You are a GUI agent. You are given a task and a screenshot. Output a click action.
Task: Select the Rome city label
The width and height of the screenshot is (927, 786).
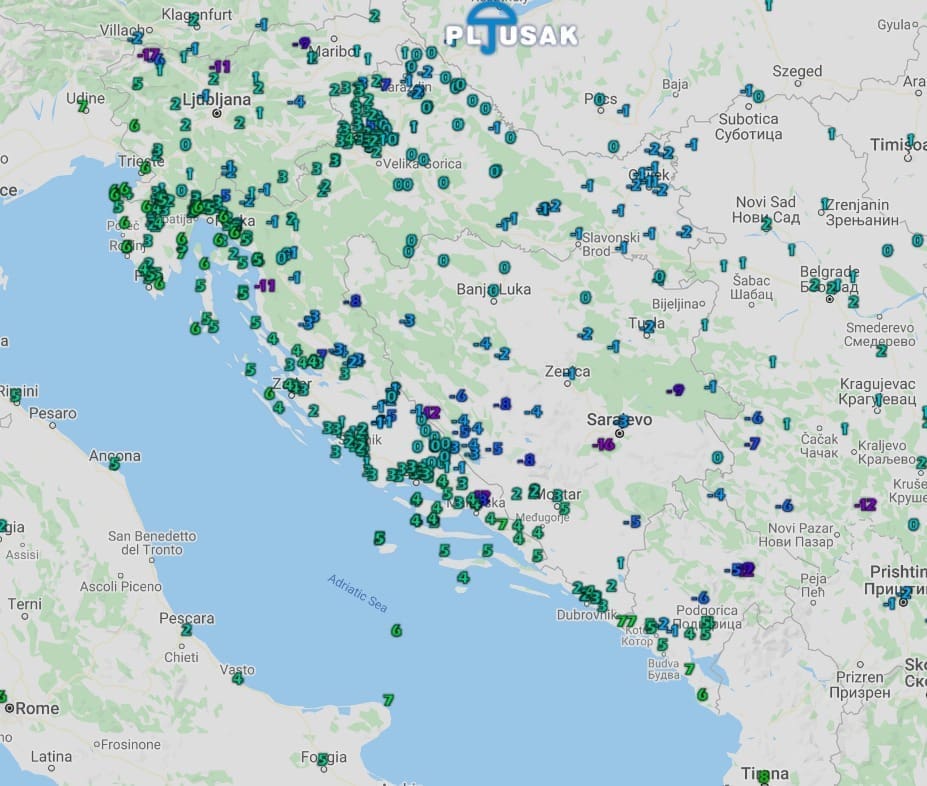[x=36, y=708]
